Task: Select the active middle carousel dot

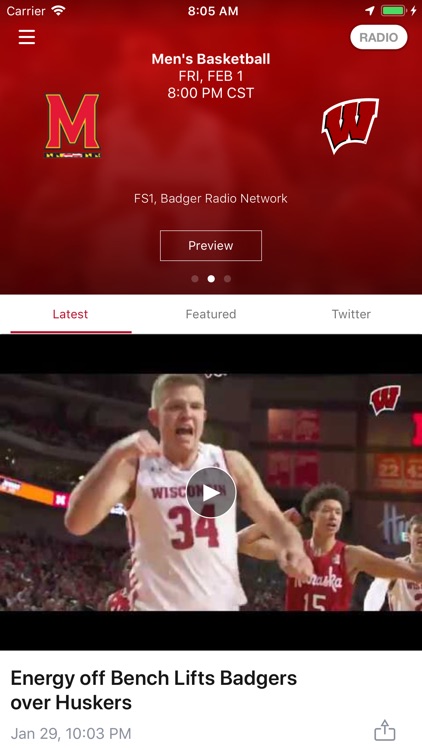Action: click(x=211, y=279)
